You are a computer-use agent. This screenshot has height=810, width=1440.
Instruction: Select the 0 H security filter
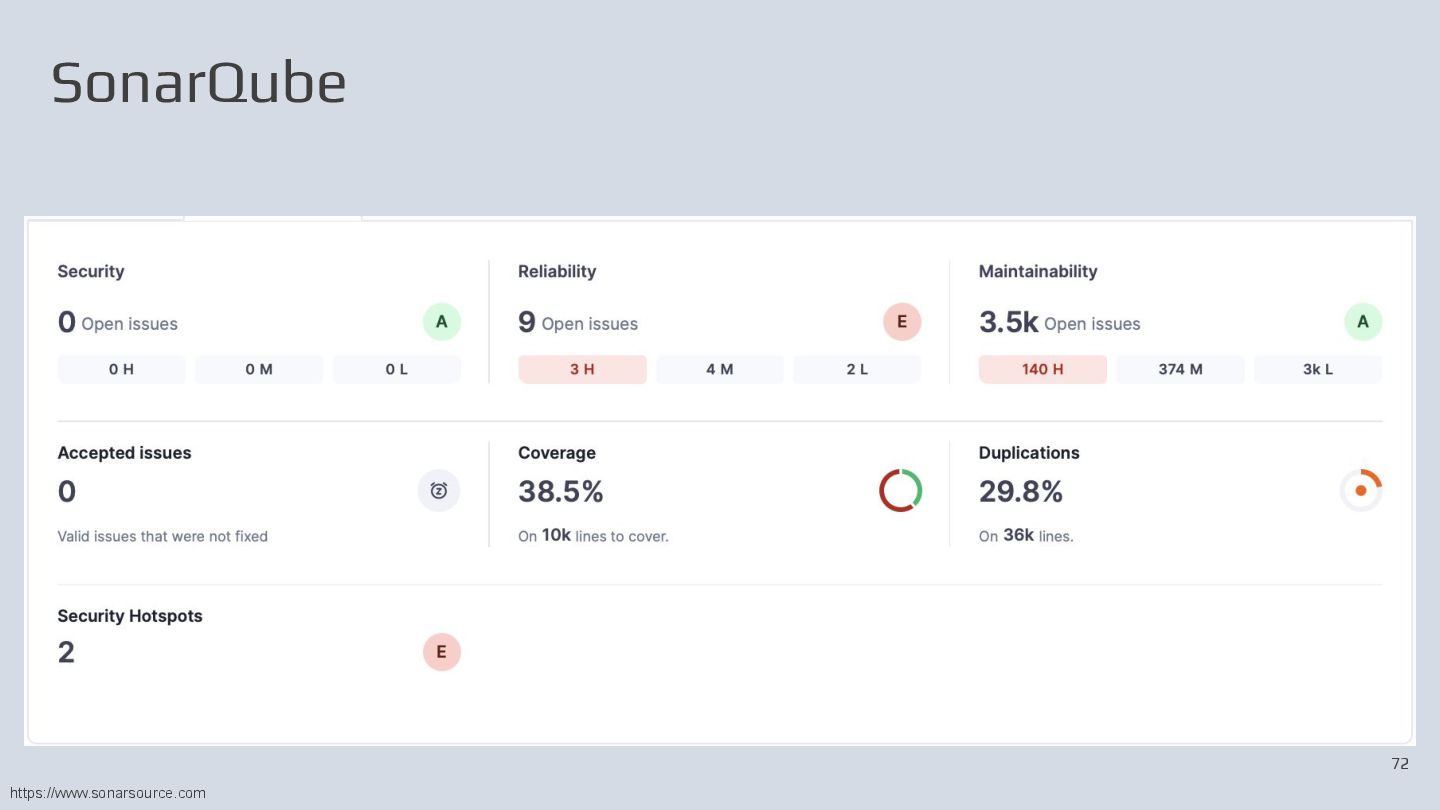tap(121, 369)
